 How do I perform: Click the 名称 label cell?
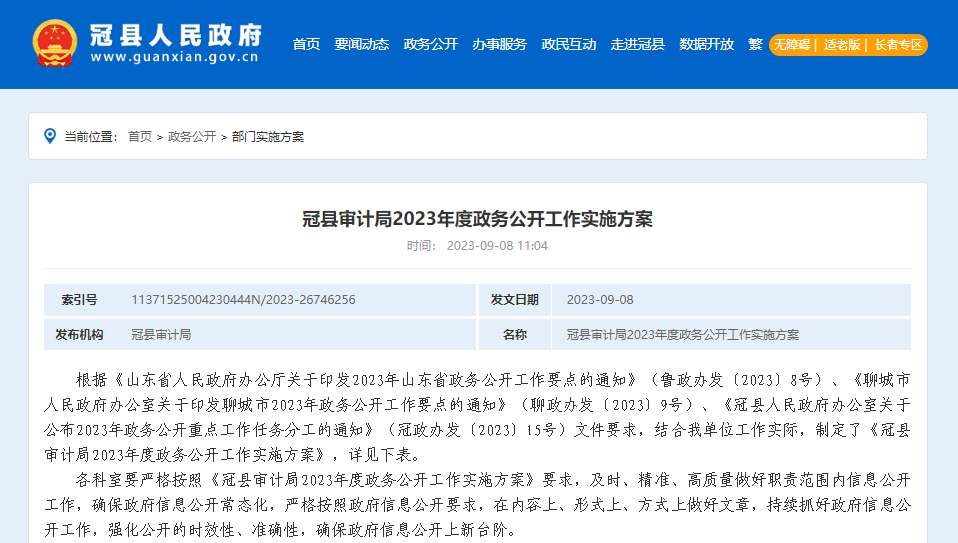pyautogui.click(x=514, y=335)
